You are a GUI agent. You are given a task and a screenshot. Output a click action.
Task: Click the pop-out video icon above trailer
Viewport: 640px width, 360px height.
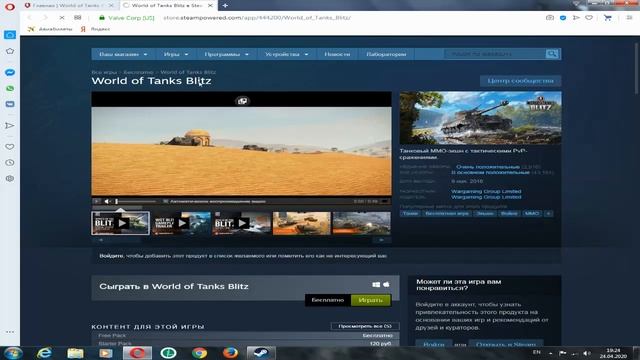pyautogui.click(x=242, y=101)
